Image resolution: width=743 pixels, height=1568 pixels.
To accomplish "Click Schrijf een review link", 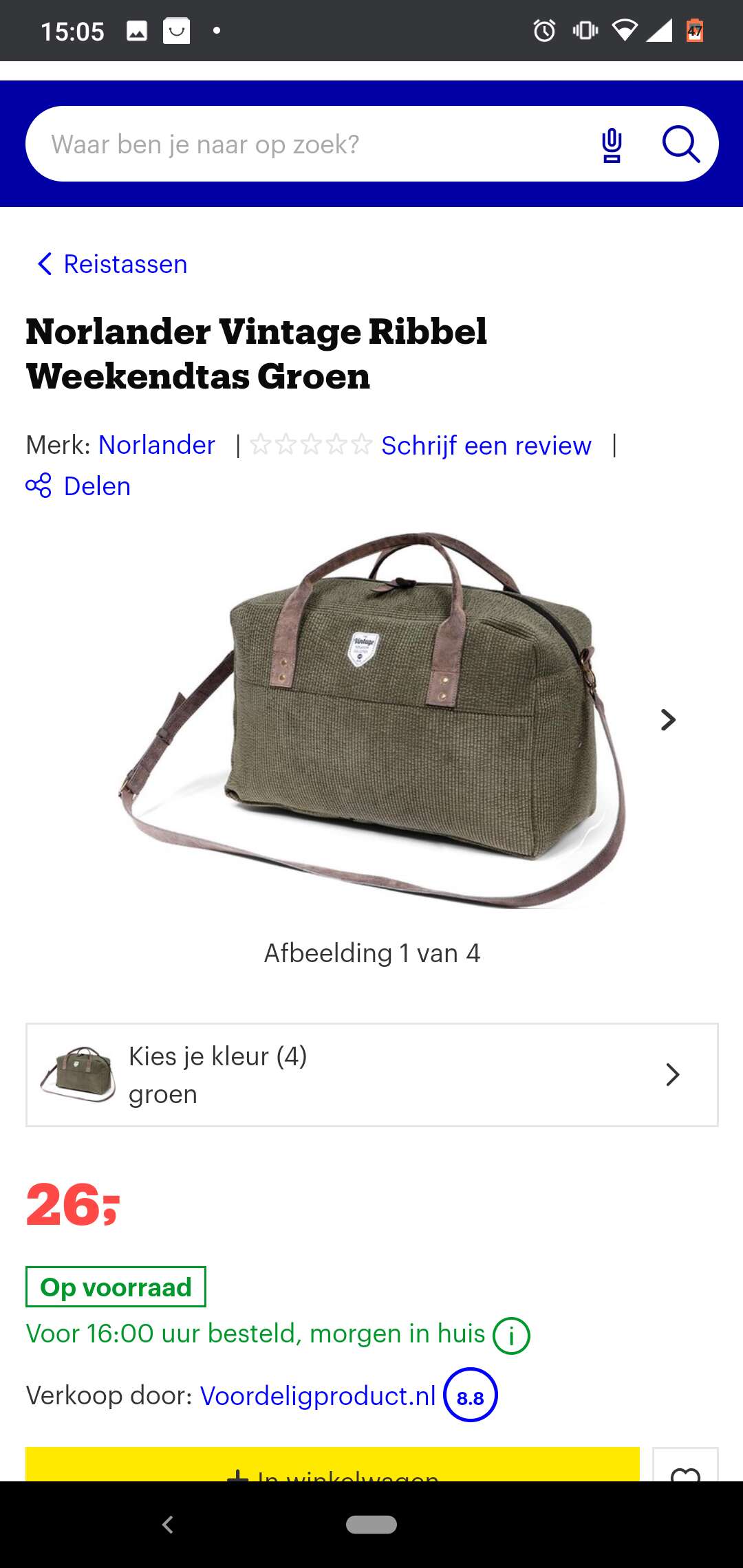I will (x=486, y=446).
